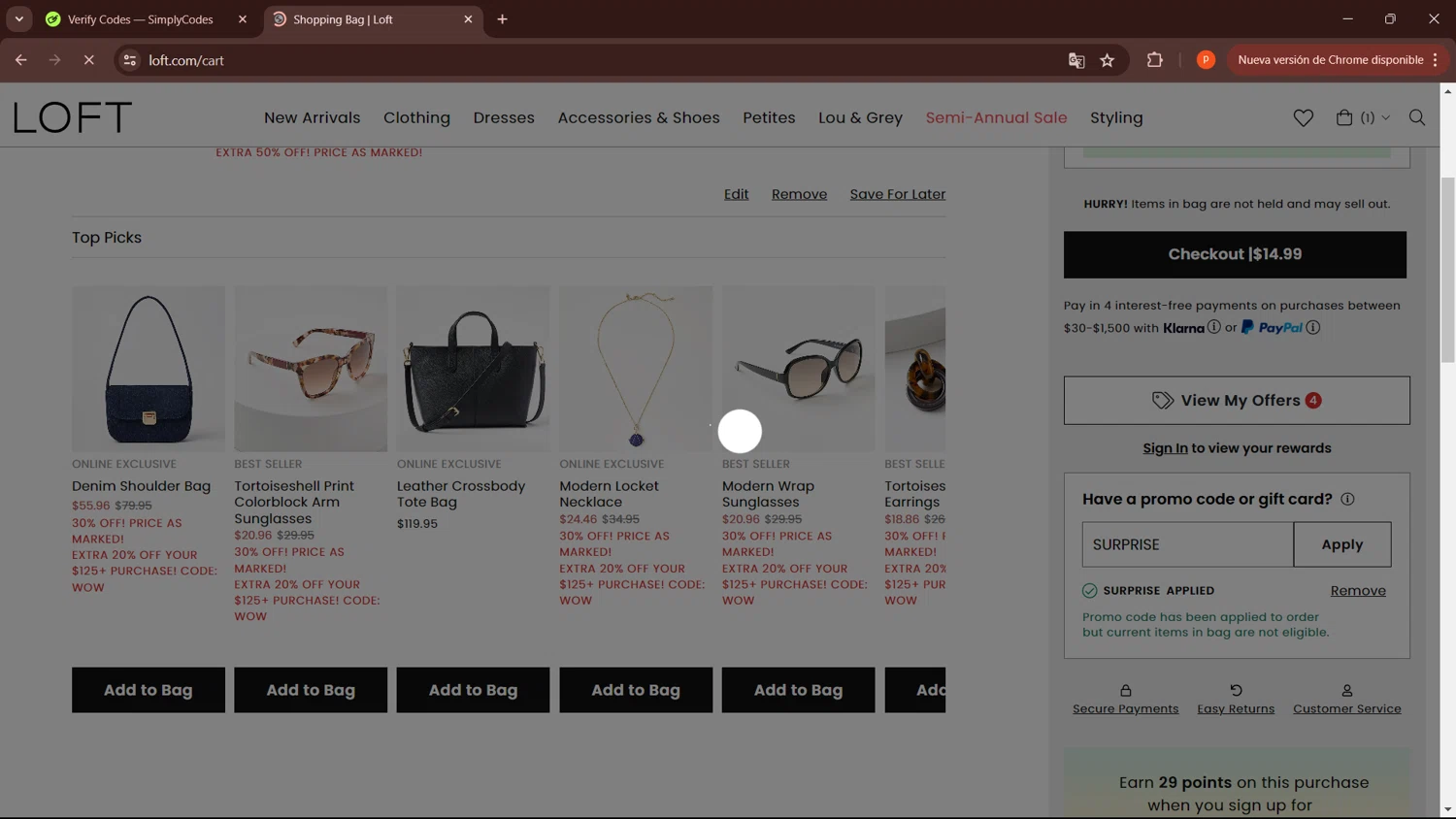1456x819 pixels.
Task: Open the Clothing menu
Action: click(416, 117)
